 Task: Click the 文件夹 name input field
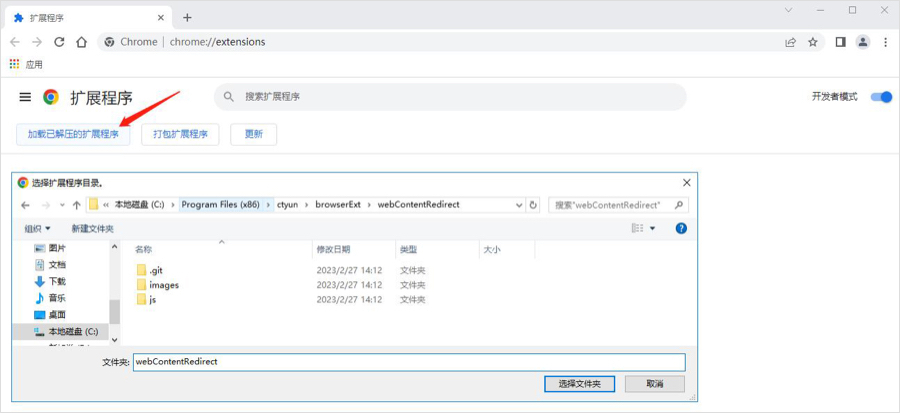[x=409, y=362]
